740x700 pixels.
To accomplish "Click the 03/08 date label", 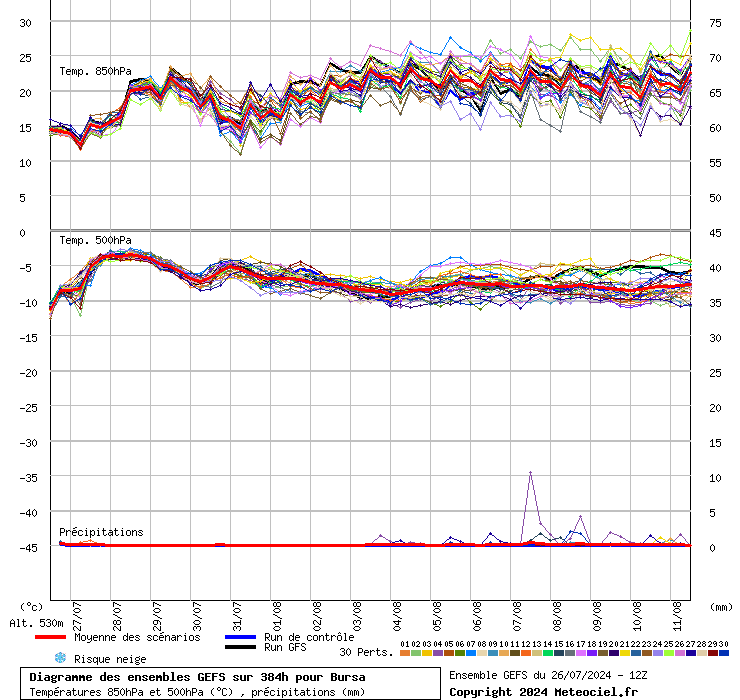I will 357,616.
